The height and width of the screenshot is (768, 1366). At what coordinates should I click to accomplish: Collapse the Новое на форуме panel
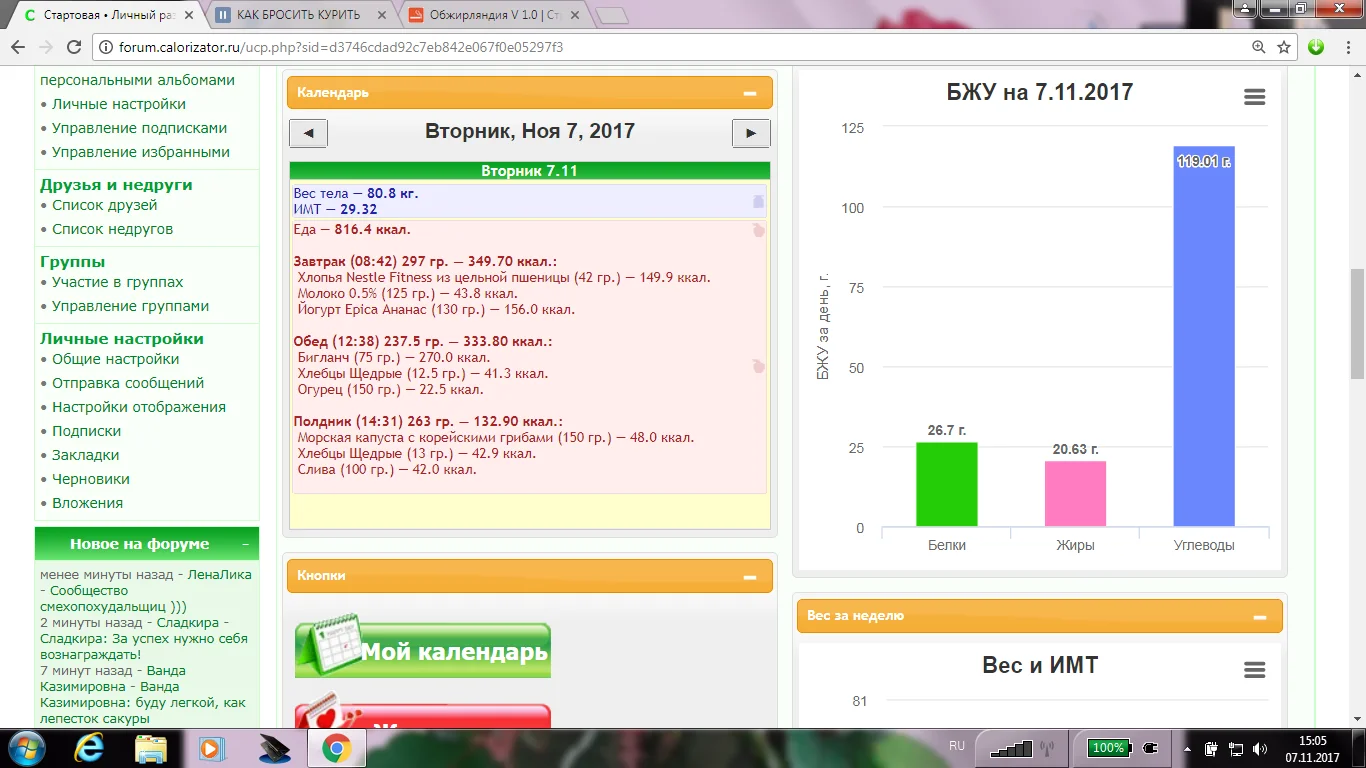point(245,545)
